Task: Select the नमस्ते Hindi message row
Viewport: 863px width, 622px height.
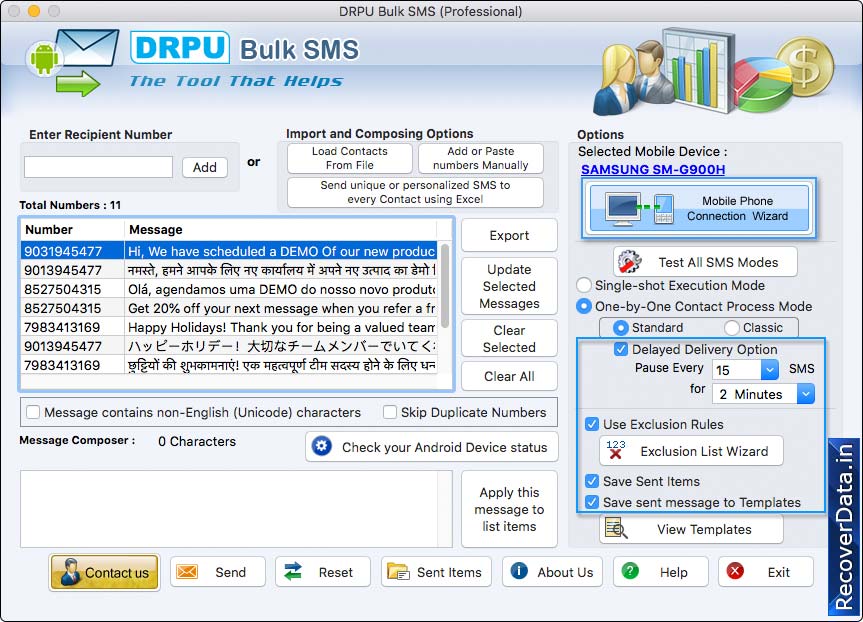Action: (229, 270)
